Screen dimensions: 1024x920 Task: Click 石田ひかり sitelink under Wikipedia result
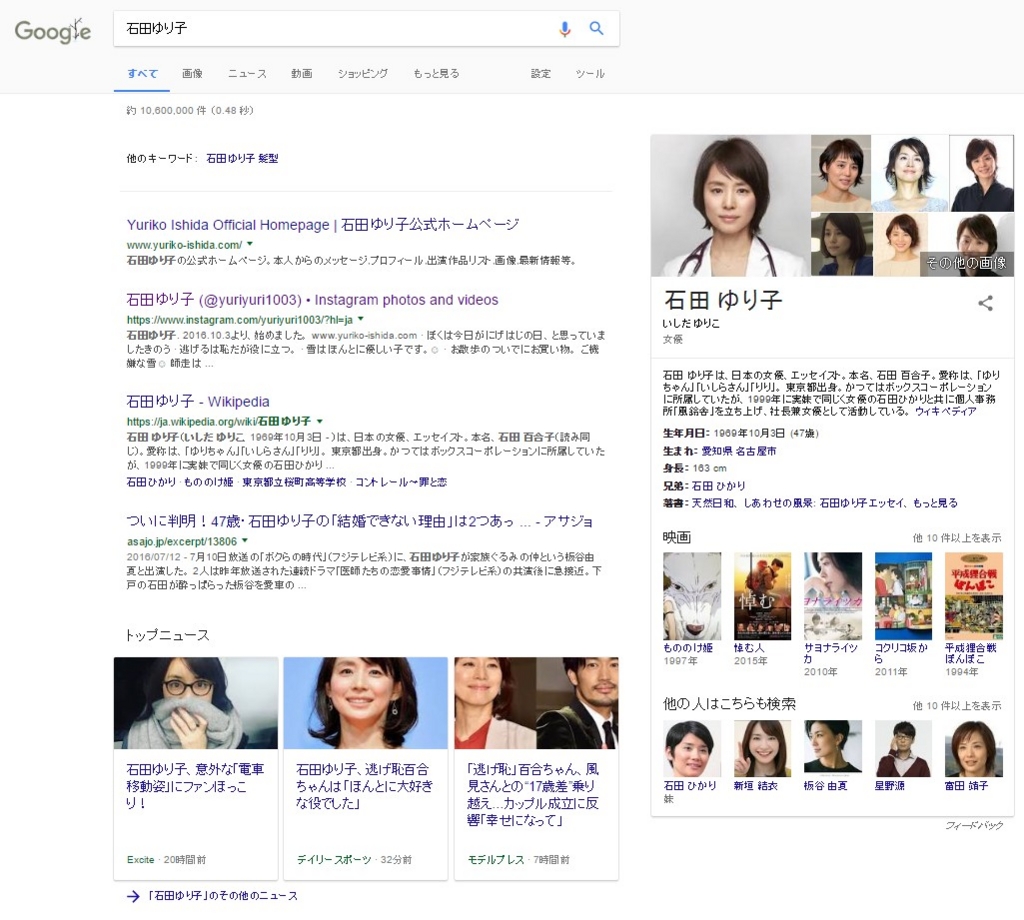pos(152,482)
